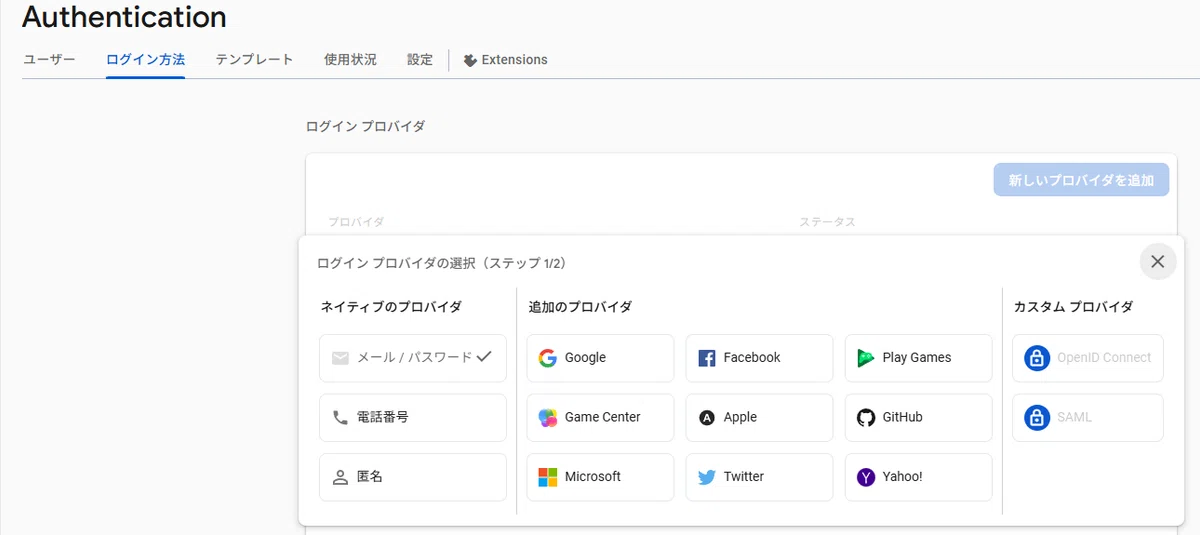Click the person icon for 匿名
This screenshot has width=1200, height=535.
340,477
